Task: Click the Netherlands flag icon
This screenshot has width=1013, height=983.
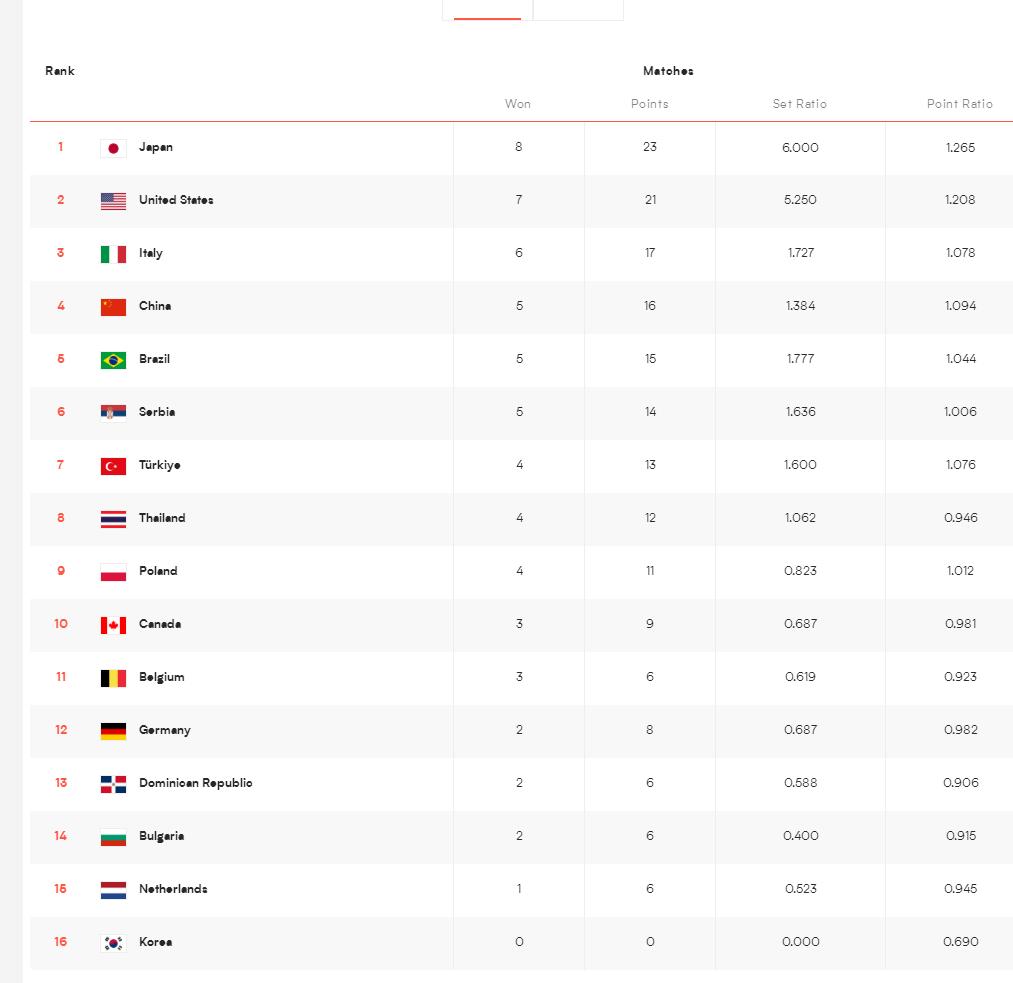Action: 113,890
